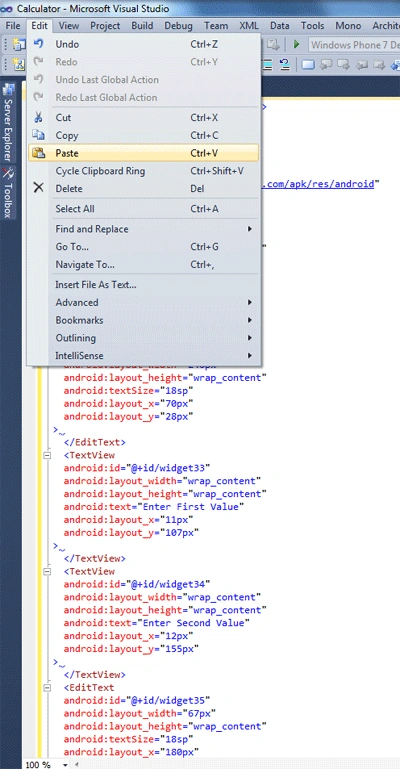This screenshot has width=400, height=769.
Task: Open the File menu
Action: [x=13, y=26]
